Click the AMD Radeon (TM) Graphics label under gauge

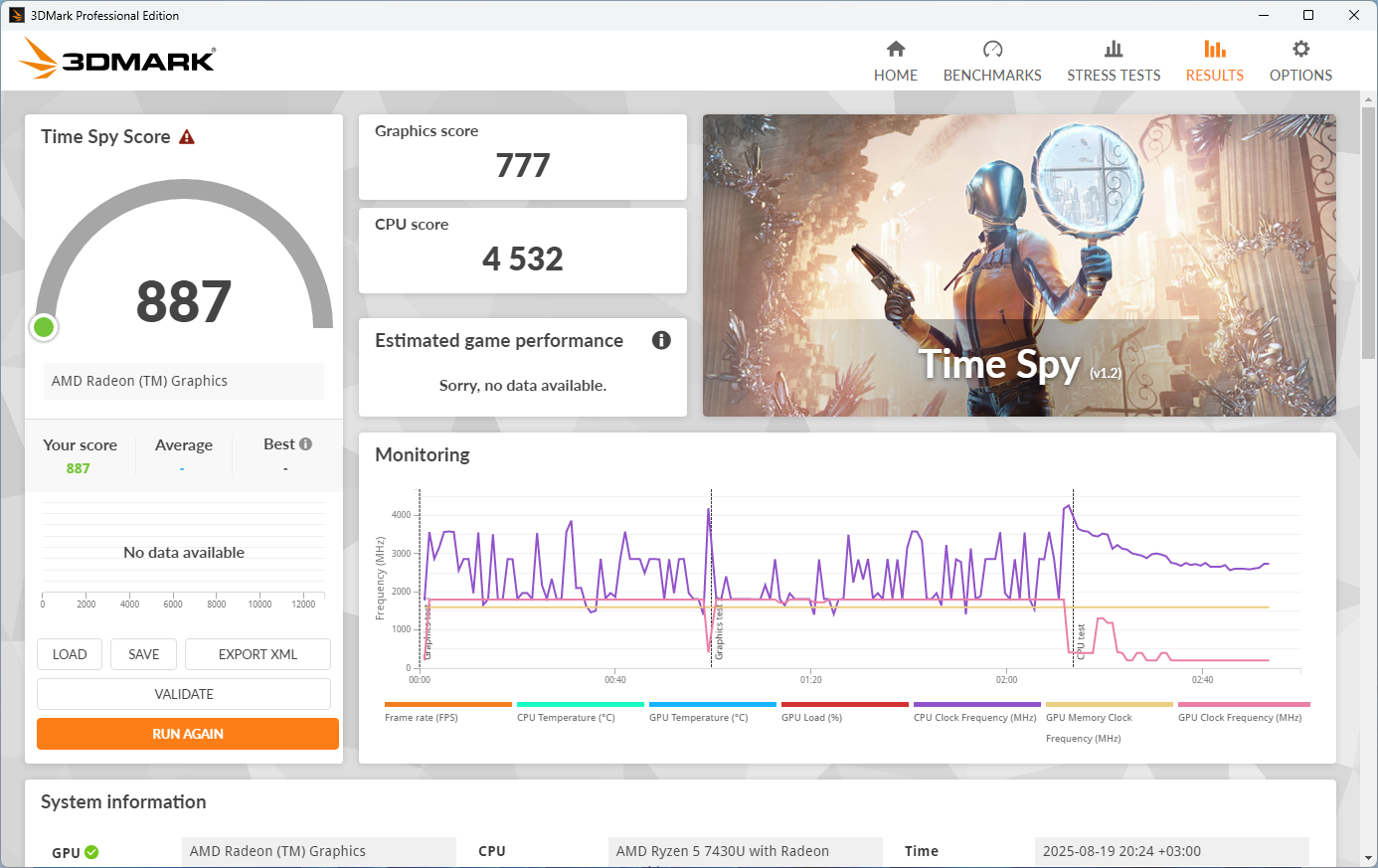point(184,381)
